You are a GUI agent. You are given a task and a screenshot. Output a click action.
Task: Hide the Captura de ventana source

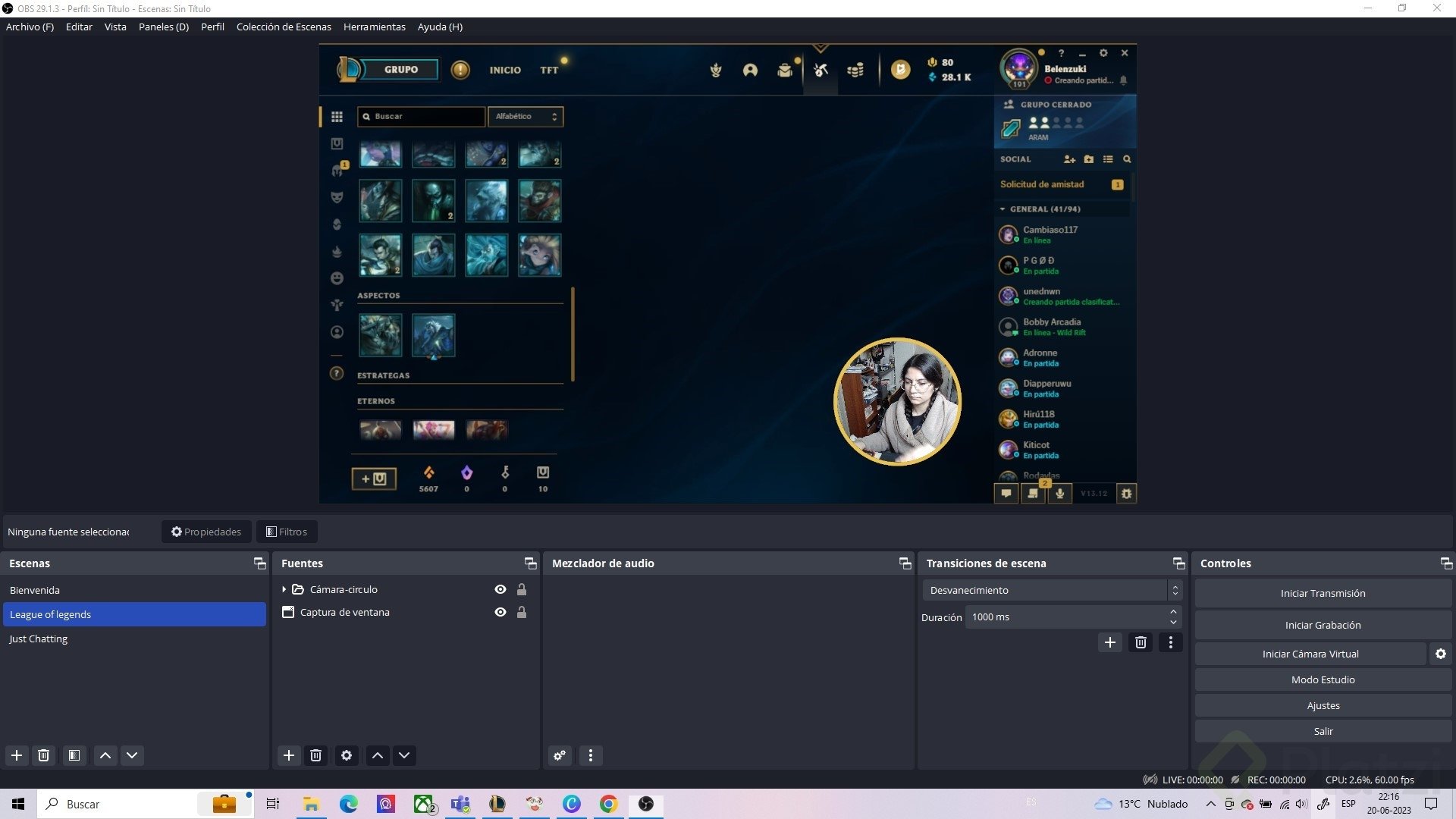tap(500, 612)
